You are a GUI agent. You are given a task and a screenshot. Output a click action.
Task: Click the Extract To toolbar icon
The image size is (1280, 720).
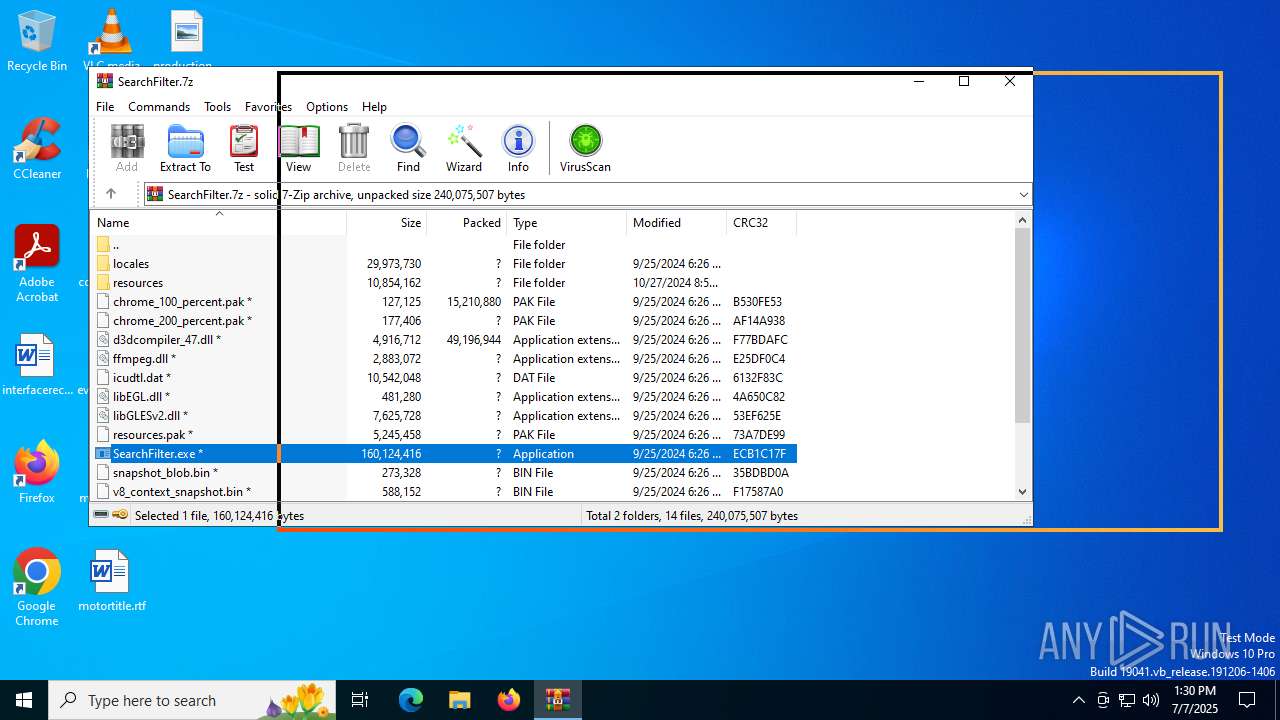pos(185,148)
